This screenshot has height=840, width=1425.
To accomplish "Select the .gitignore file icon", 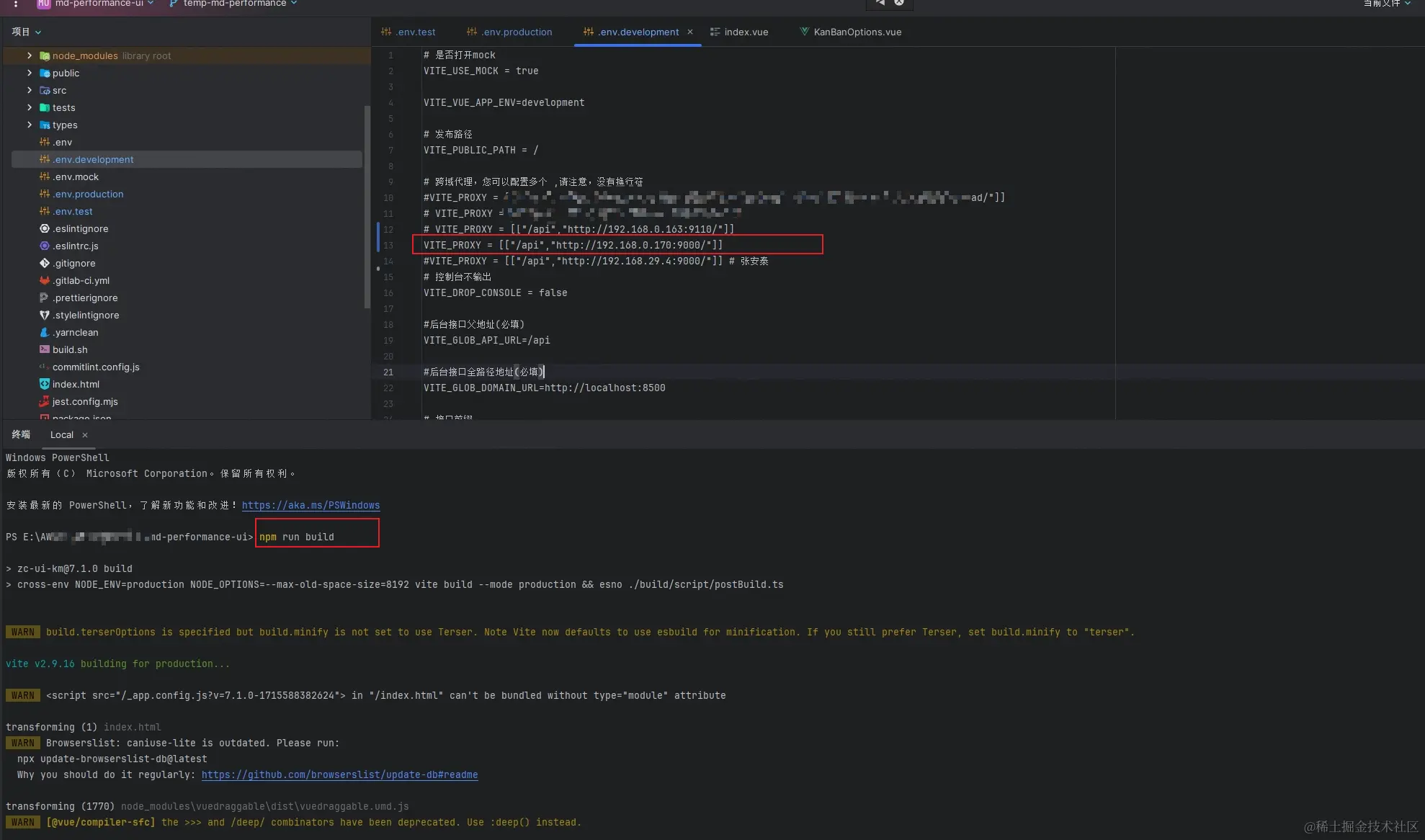I will point(45,263).
